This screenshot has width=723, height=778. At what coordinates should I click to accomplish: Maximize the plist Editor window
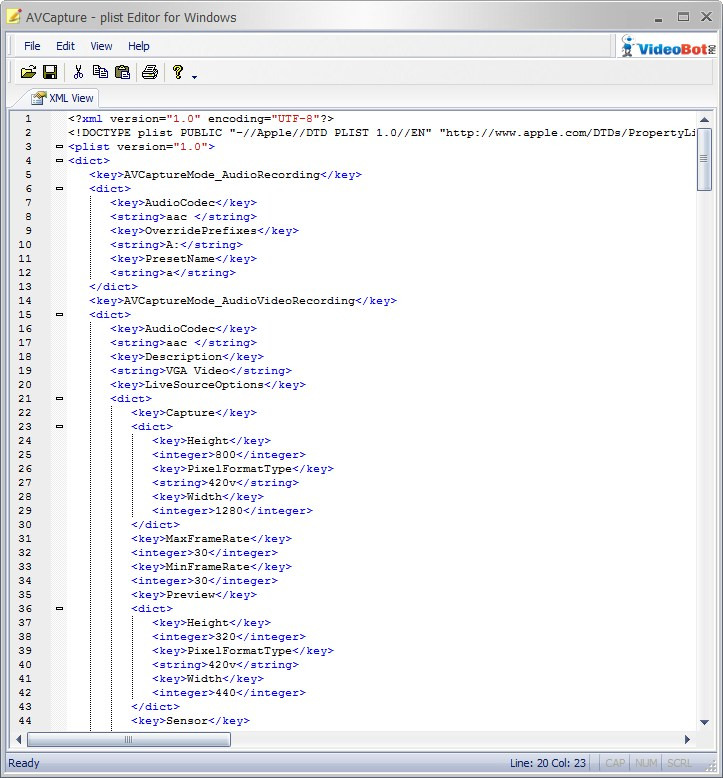683,17
